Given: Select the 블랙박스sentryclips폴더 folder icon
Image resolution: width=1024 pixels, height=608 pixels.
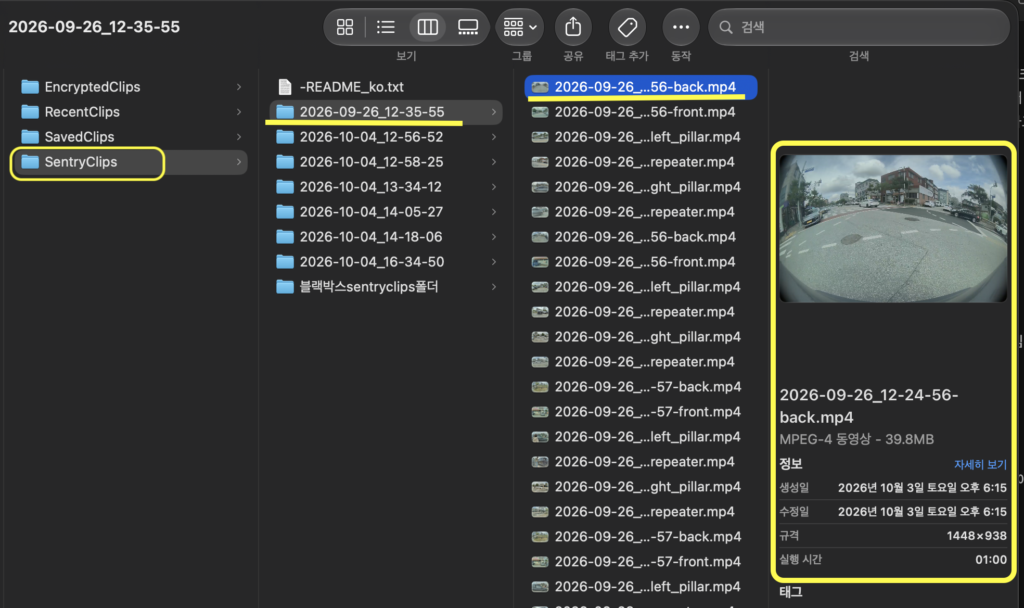Looking at the screenshot, I should click(285, 287).
